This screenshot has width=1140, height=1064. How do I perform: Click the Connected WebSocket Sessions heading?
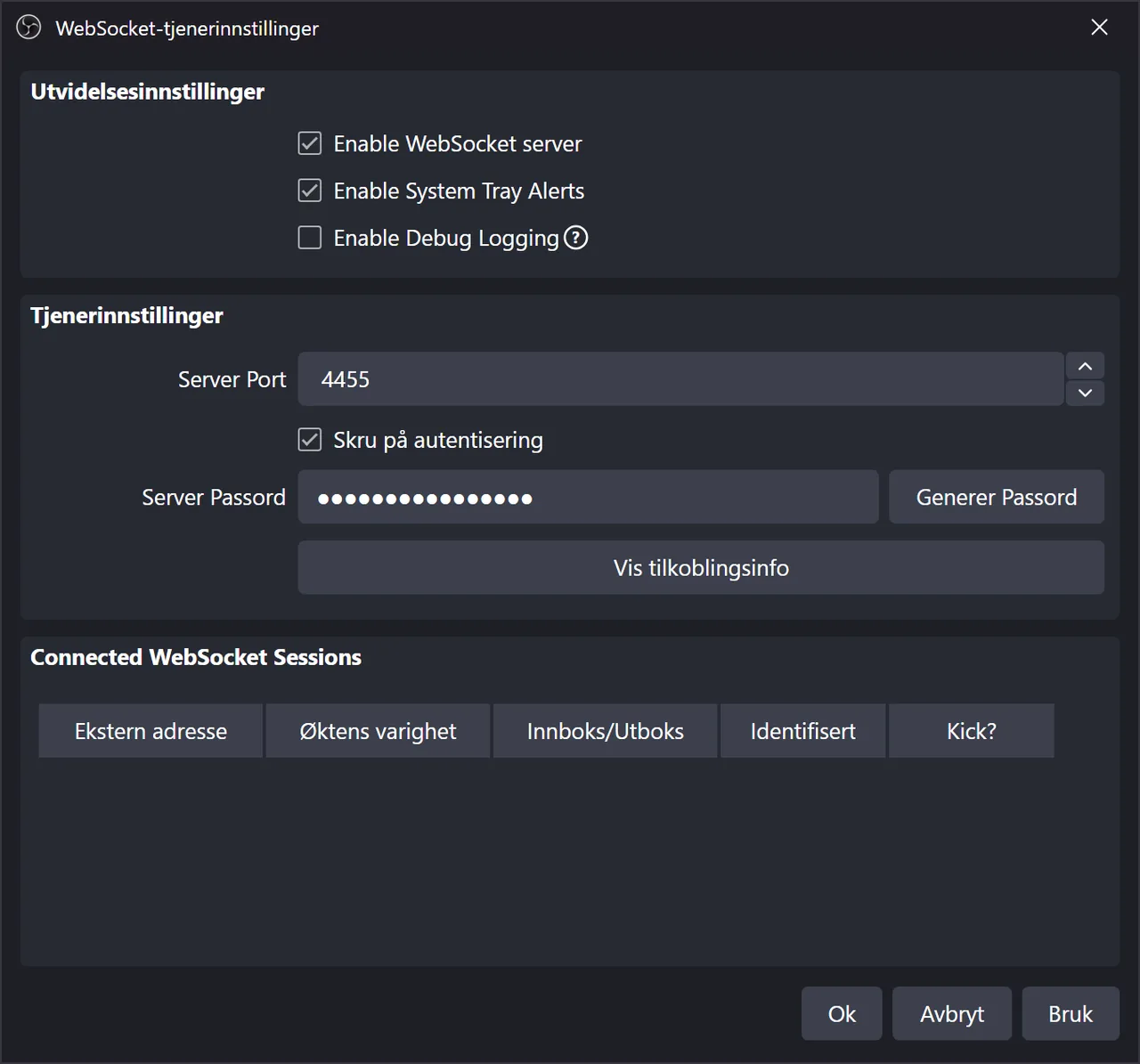point(196,657)
